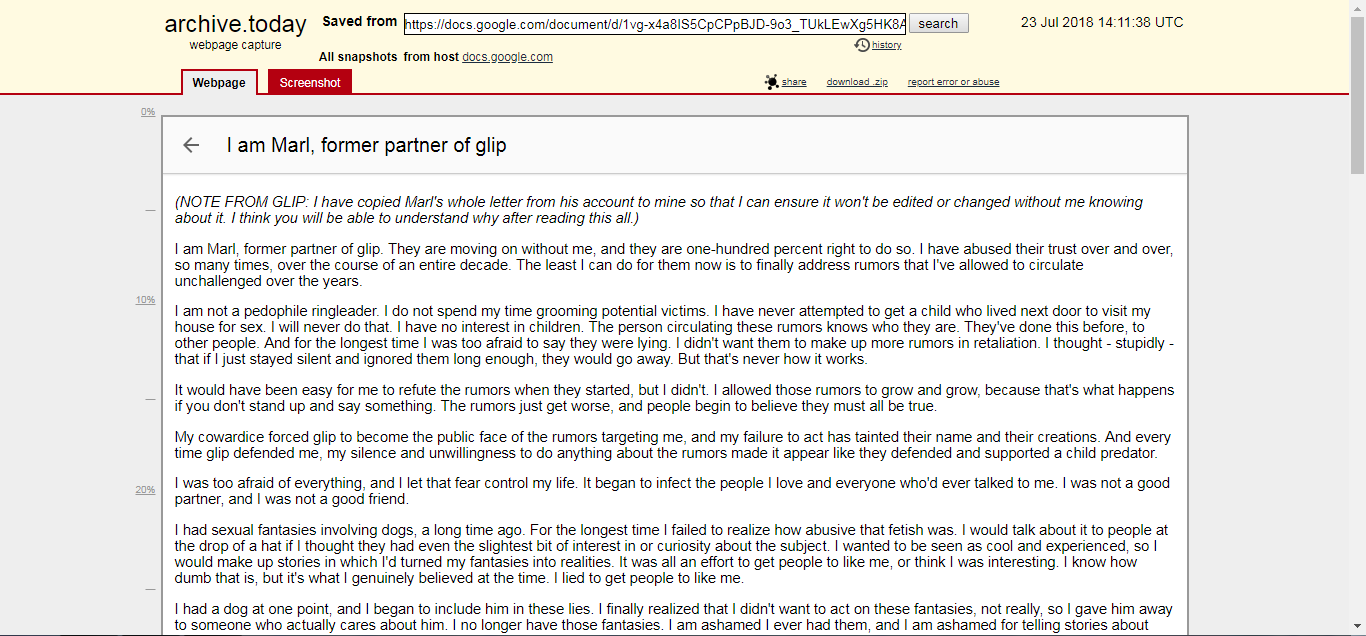1366x636 pixels.
Task: Open the docs.google.com host link
Action: point(507,57)
